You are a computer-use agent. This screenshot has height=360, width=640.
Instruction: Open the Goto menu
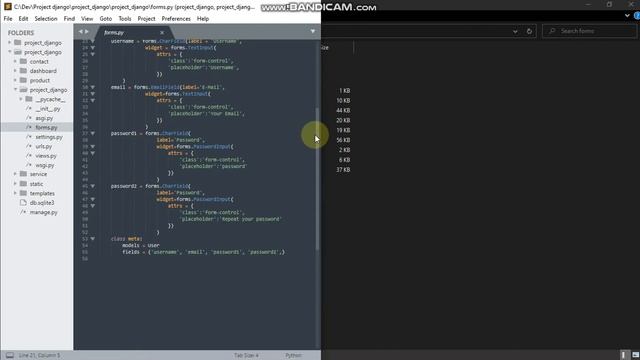[x=105, y=19]
